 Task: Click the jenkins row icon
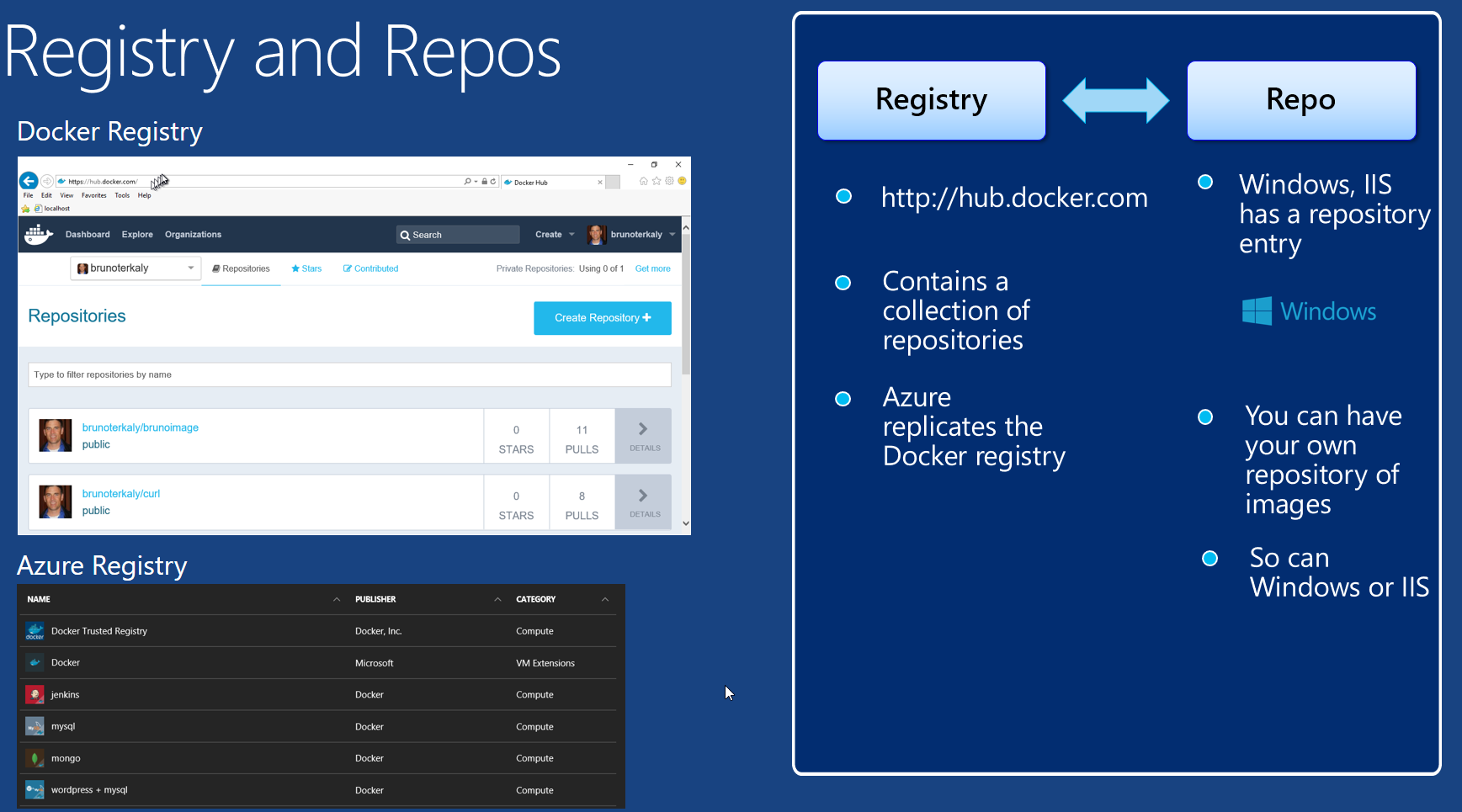coord(35,695)
